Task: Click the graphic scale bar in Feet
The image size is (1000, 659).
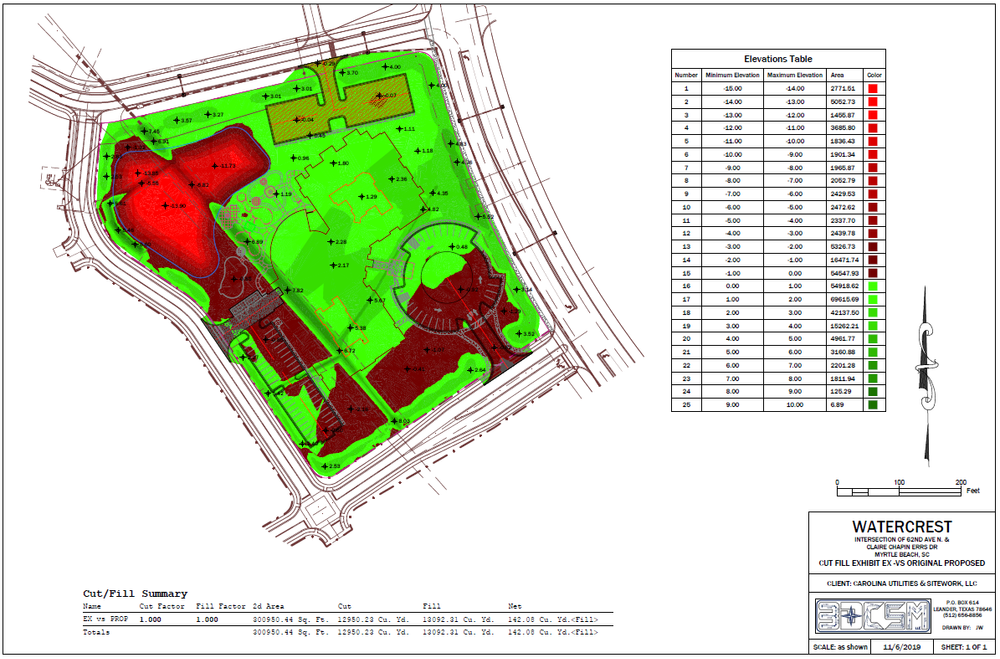Action: point(908,488)
